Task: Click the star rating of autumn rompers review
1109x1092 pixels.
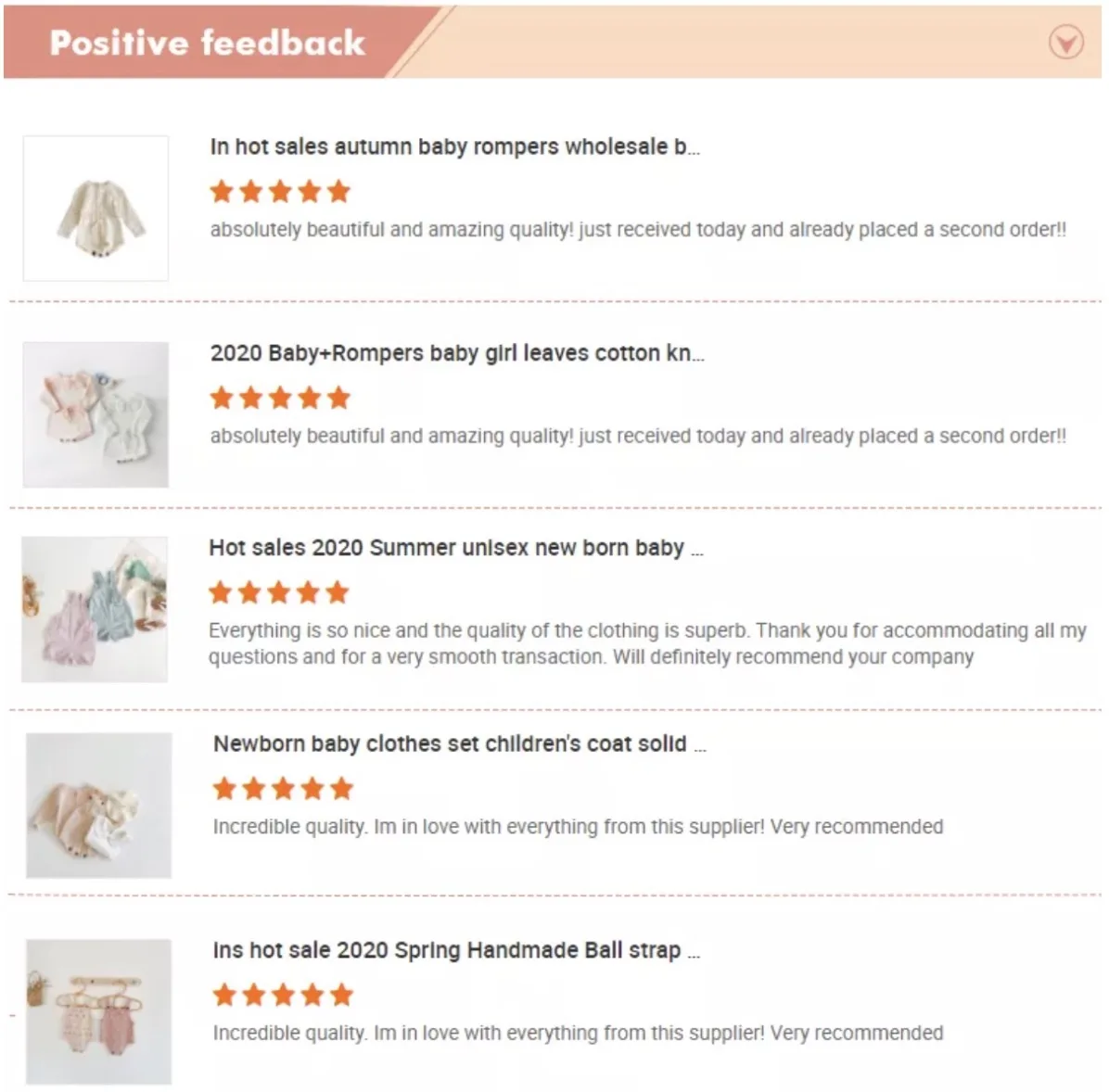Action: (x=281, y=191)
